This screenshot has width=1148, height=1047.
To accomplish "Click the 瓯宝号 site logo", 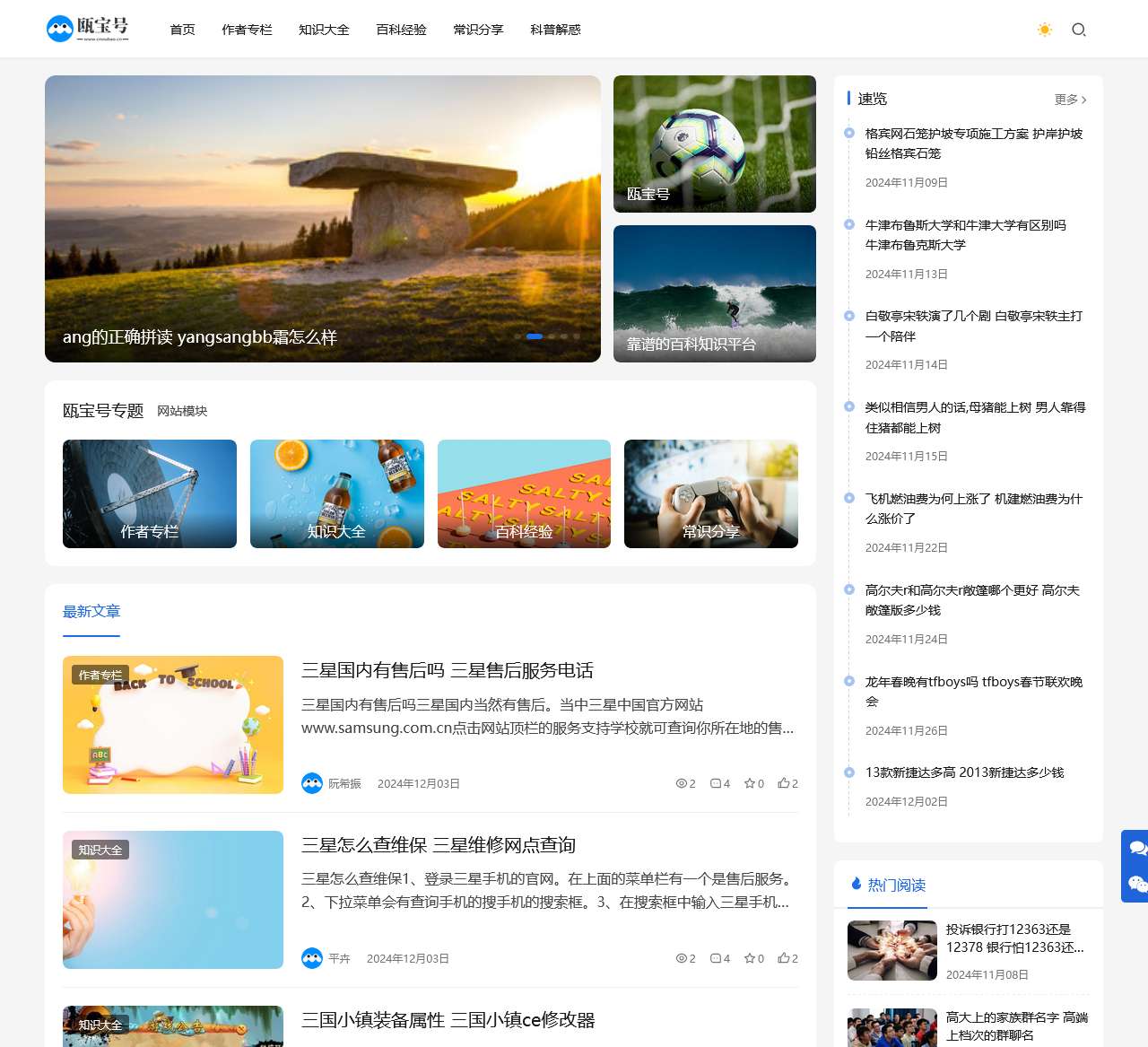I will pos(87,29).
